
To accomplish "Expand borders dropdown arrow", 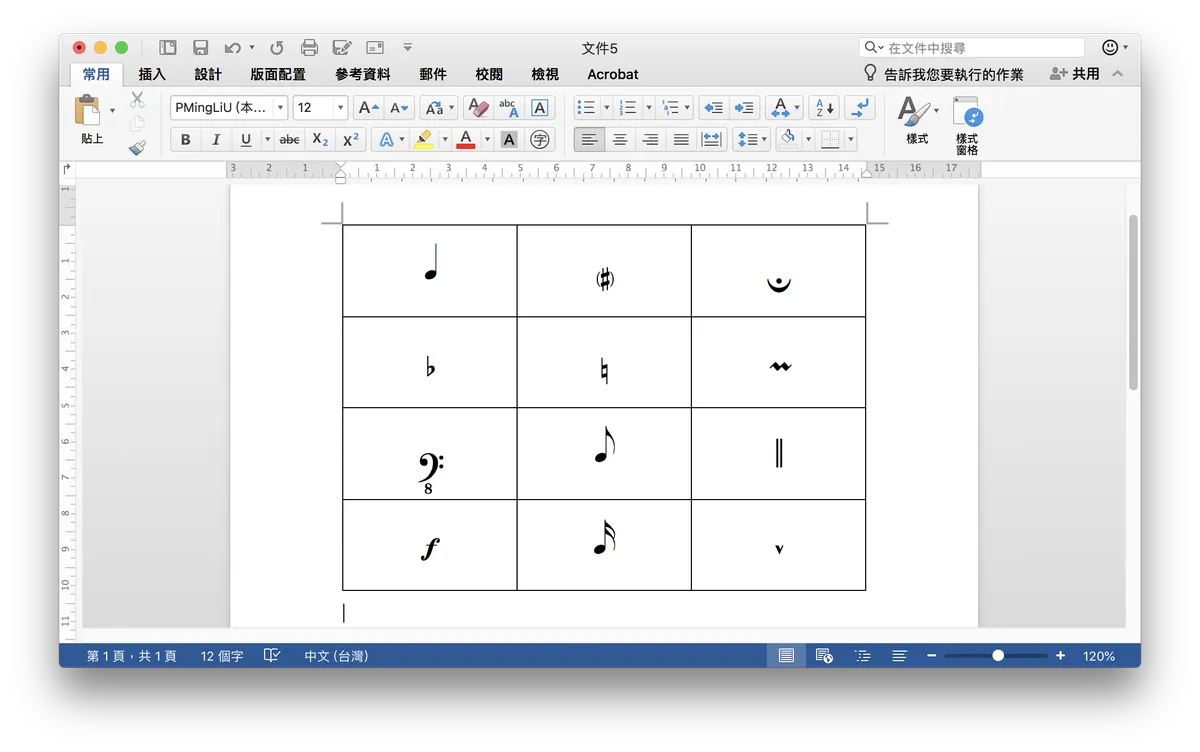I will (x=851, y=140).
